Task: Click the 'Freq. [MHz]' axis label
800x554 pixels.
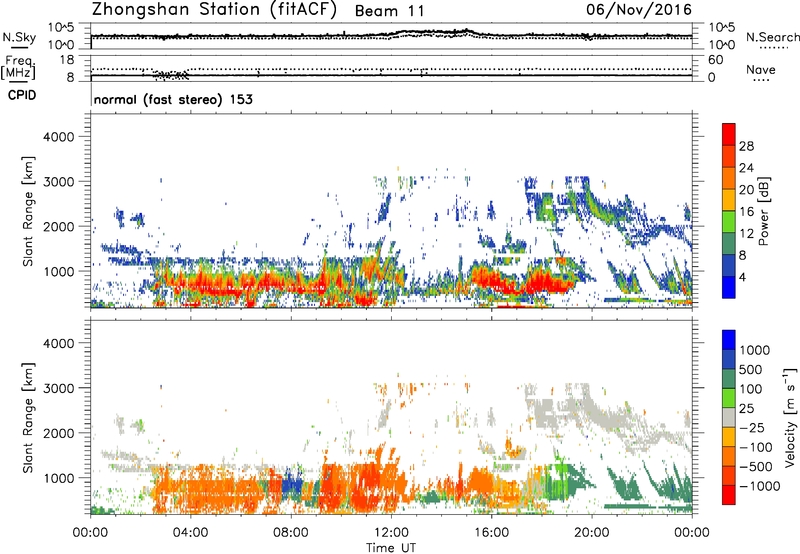Action: [18, 68]
